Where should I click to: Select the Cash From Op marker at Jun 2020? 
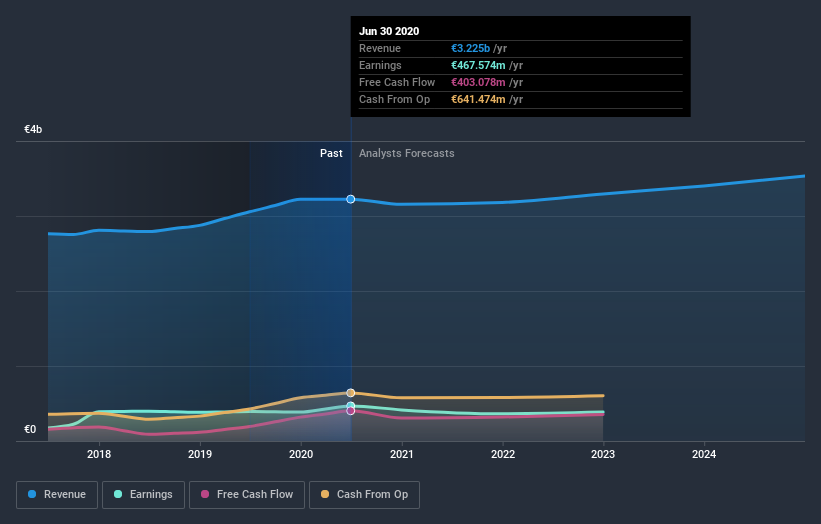point(351,393)
